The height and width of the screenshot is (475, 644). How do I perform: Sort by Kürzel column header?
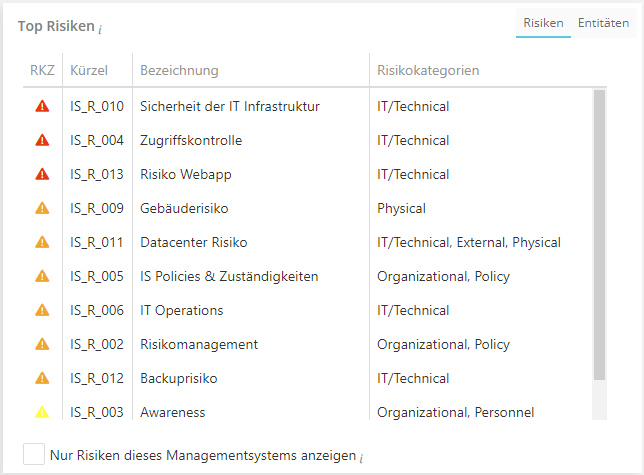click(x=89, y=70)
